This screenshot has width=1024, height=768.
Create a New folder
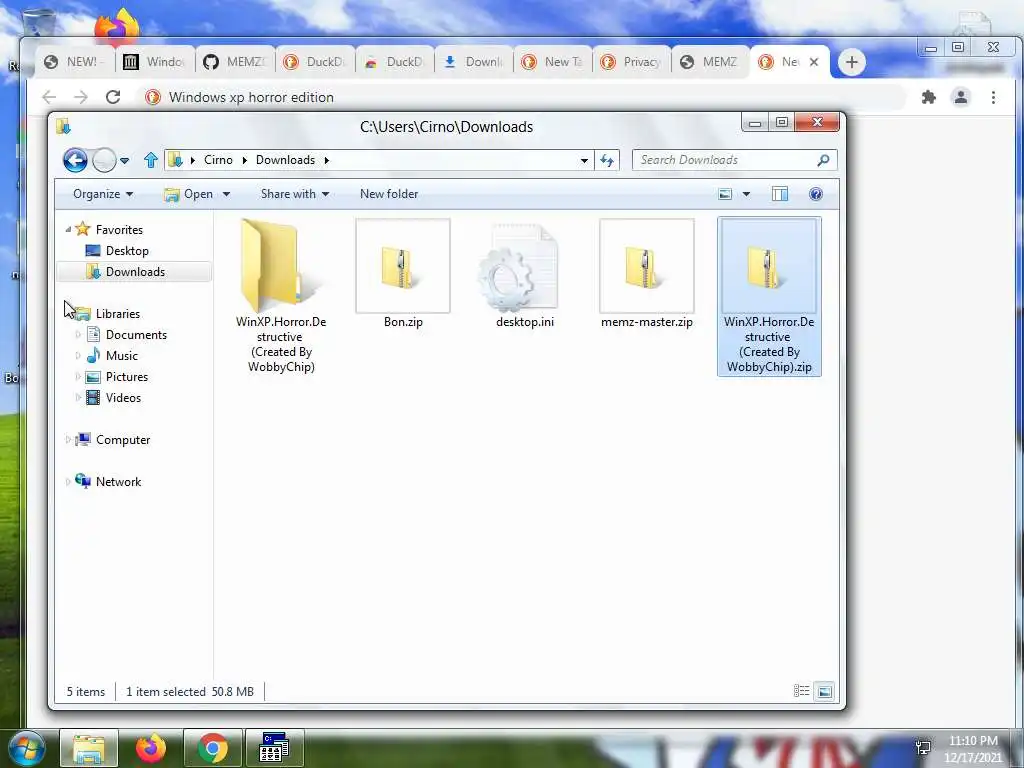click(x=389, y=194)
